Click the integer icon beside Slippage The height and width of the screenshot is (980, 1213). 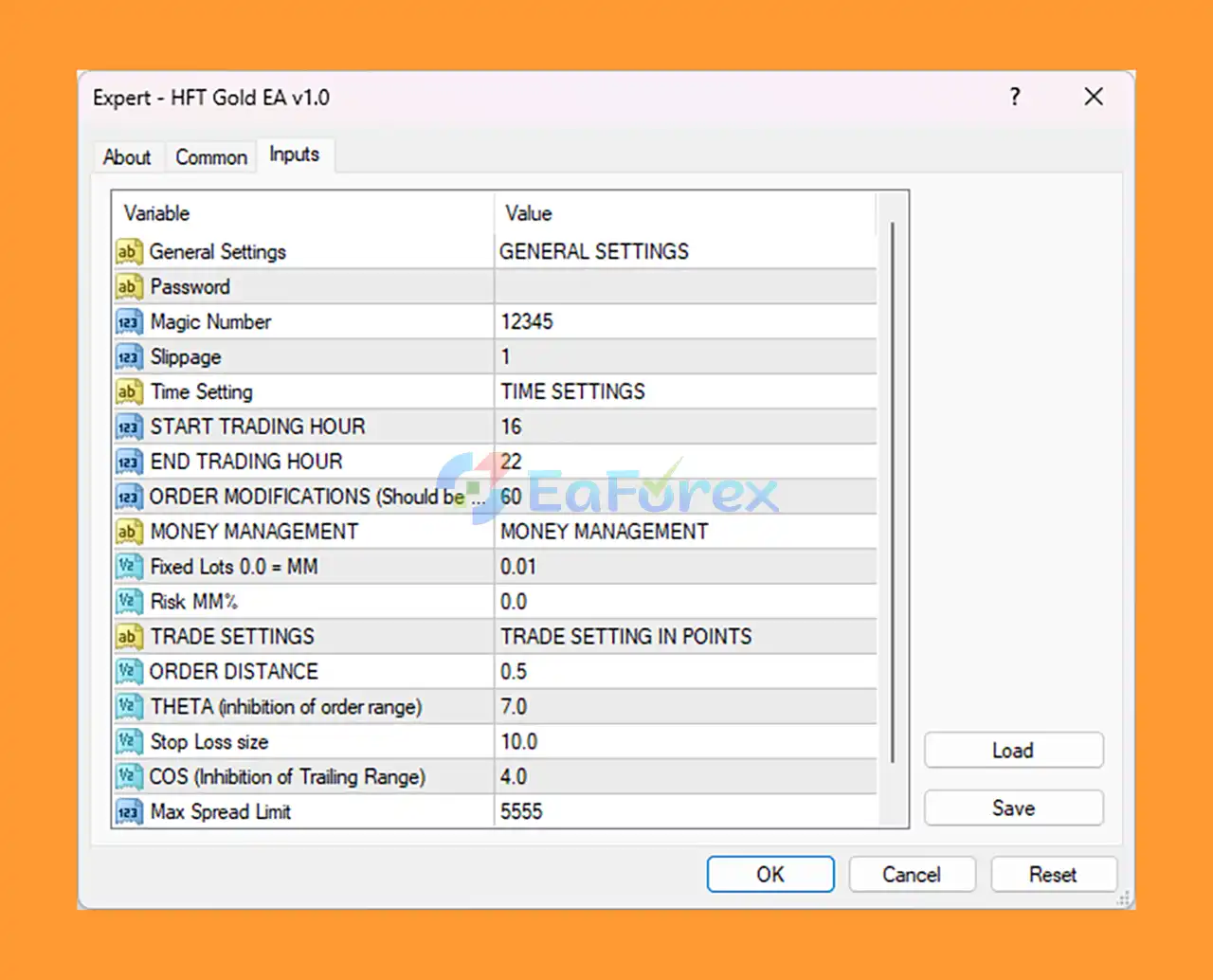click(x=128, y=357)
